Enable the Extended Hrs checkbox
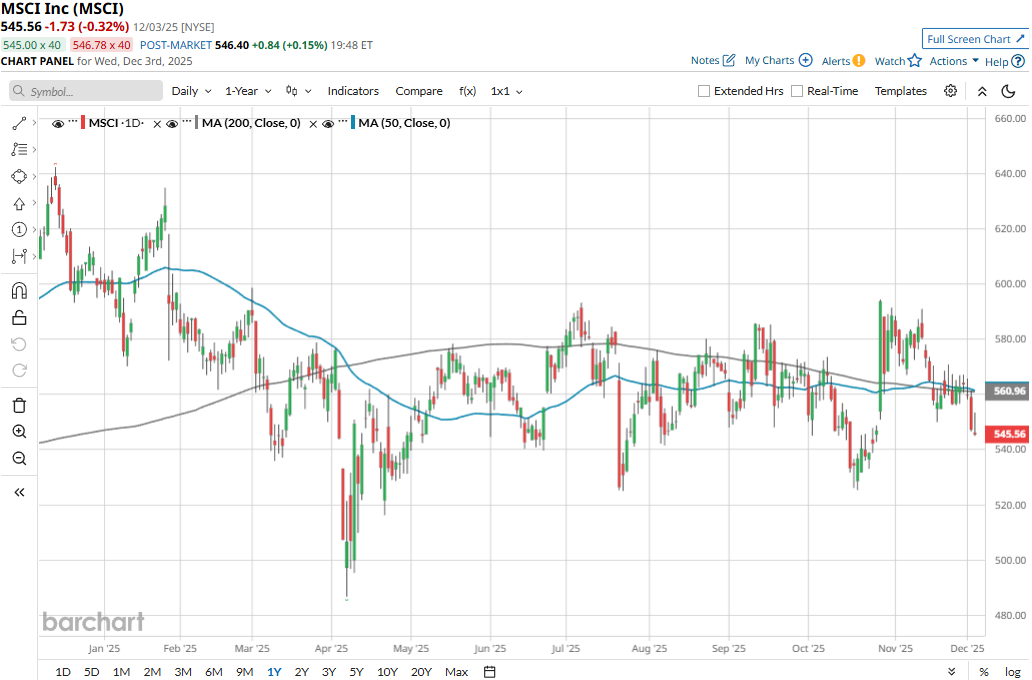Screen dimensions: 1032x680 click(x=704, y=91)
